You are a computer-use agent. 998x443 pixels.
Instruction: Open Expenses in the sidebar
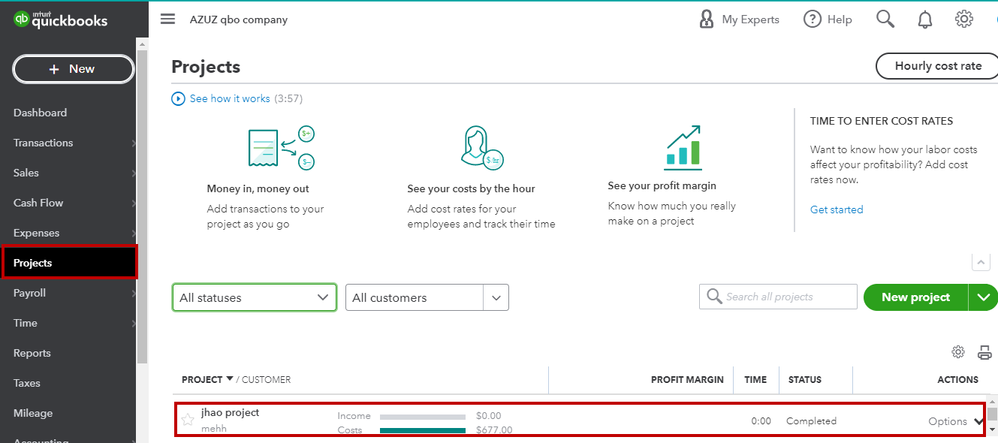(36, 233)
